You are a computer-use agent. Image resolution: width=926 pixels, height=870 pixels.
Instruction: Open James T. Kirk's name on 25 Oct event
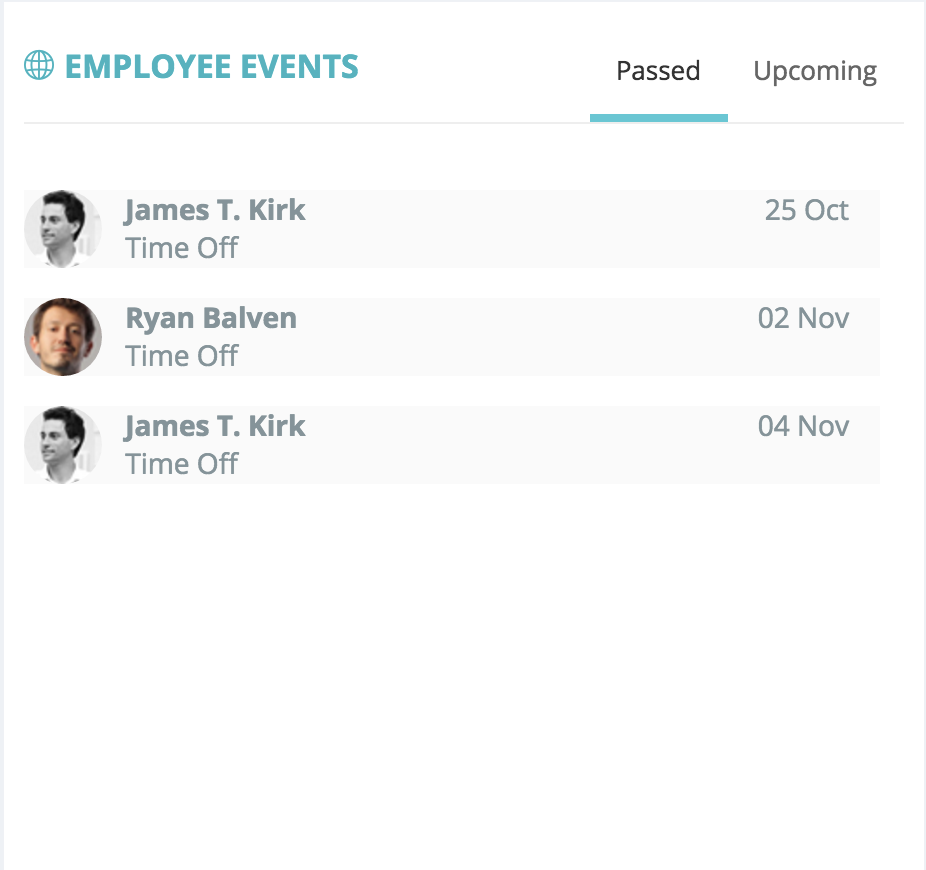tap(215, 210)
